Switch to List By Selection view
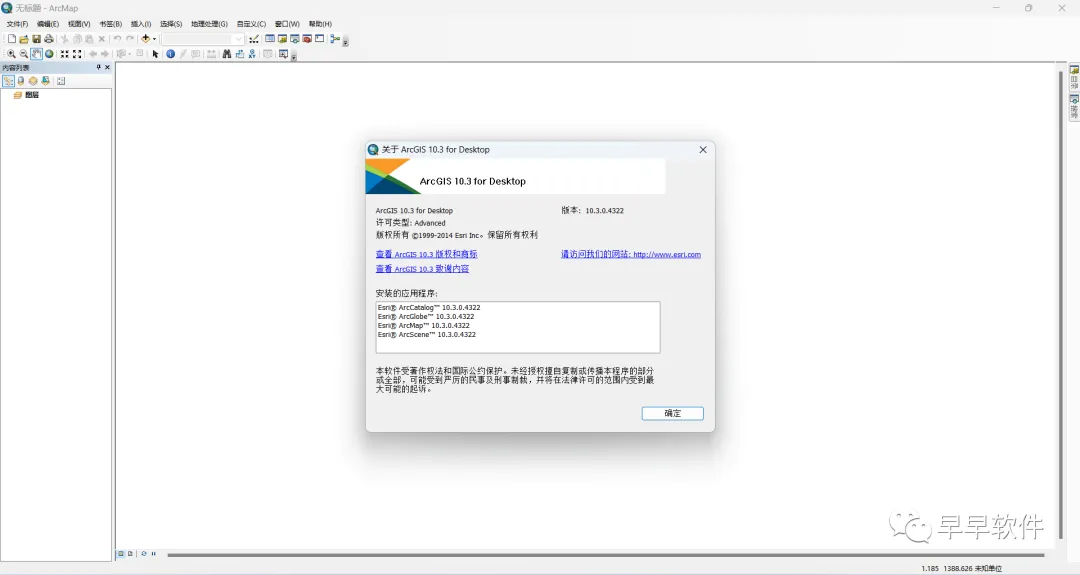The width and height of the screenshot is (1080, 575). pos(45,81)
